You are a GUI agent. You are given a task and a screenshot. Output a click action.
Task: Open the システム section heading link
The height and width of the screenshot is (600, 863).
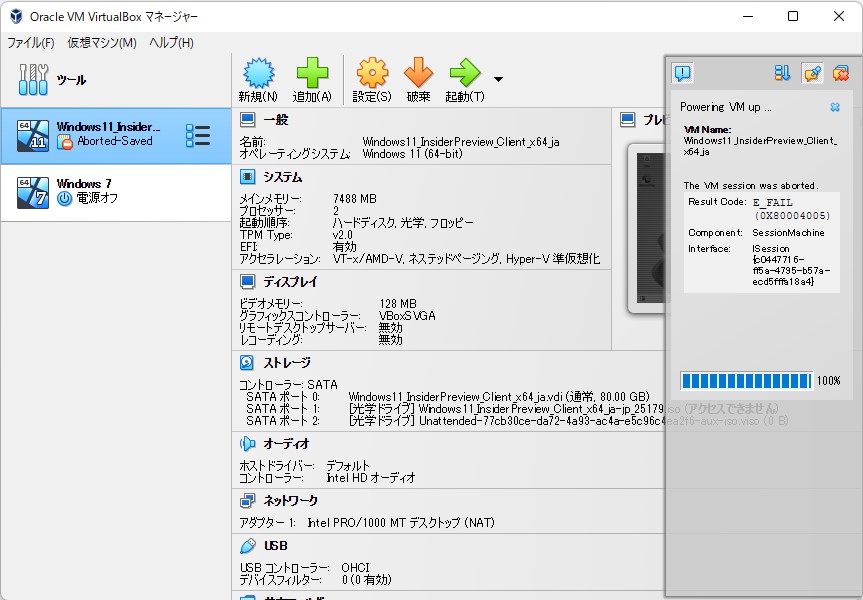point(282,177)
